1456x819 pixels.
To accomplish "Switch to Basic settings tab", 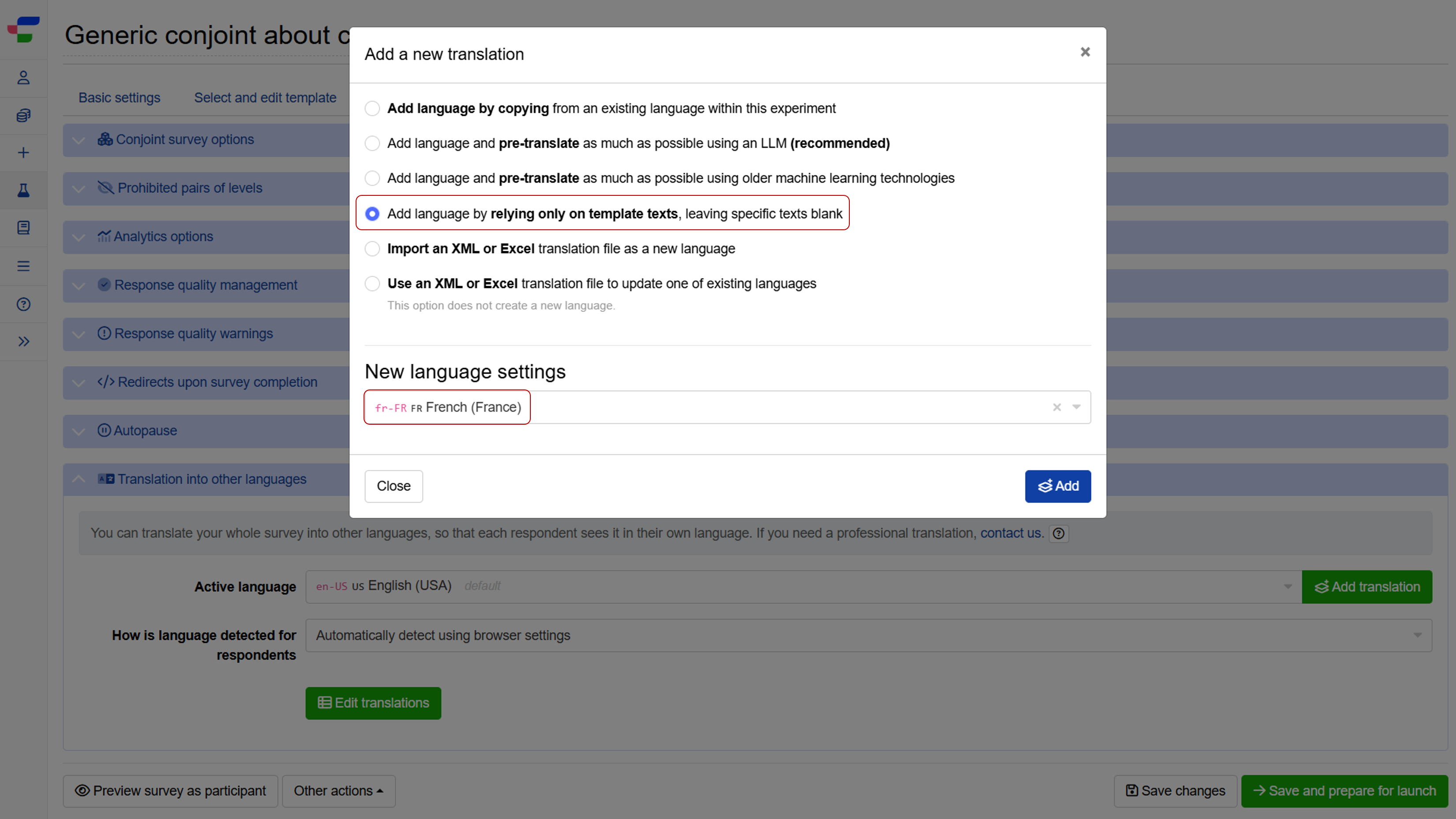I will pos(119,98).
